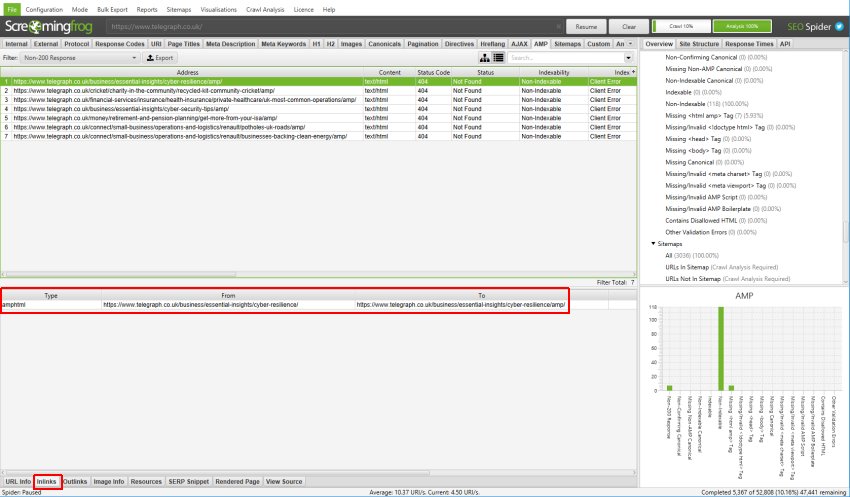Clear the URL with the x icon in address bar
The image size is (850, 497).
[x=558, y=27]
